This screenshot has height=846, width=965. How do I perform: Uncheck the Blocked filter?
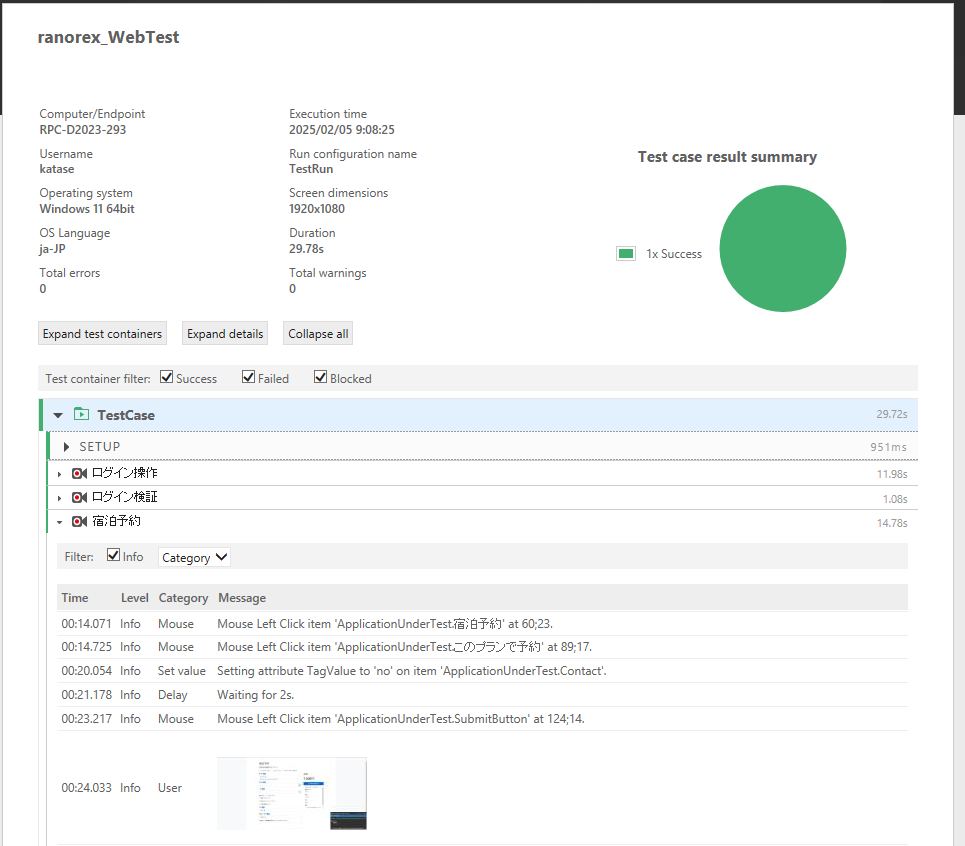click(x=321, y=377)
